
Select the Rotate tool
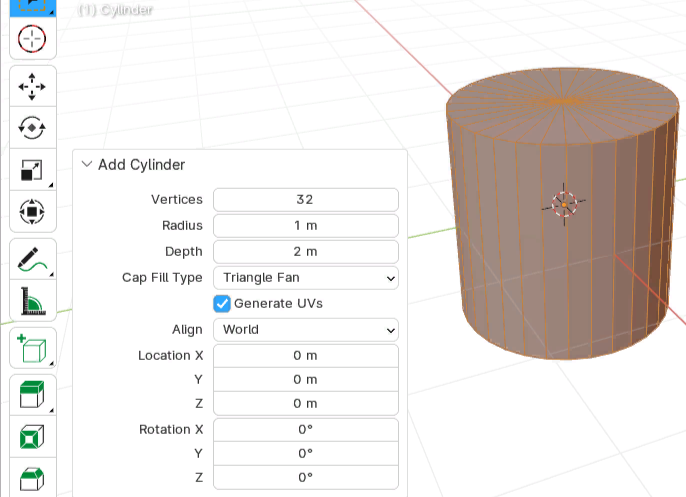pyautogui.click(x=33, y=128)
